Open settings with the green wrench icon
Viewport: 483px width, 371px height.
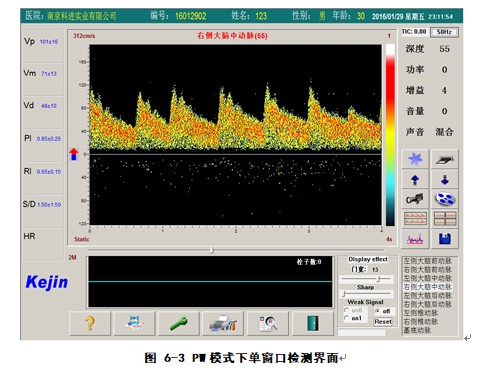[x=179, y=323]
